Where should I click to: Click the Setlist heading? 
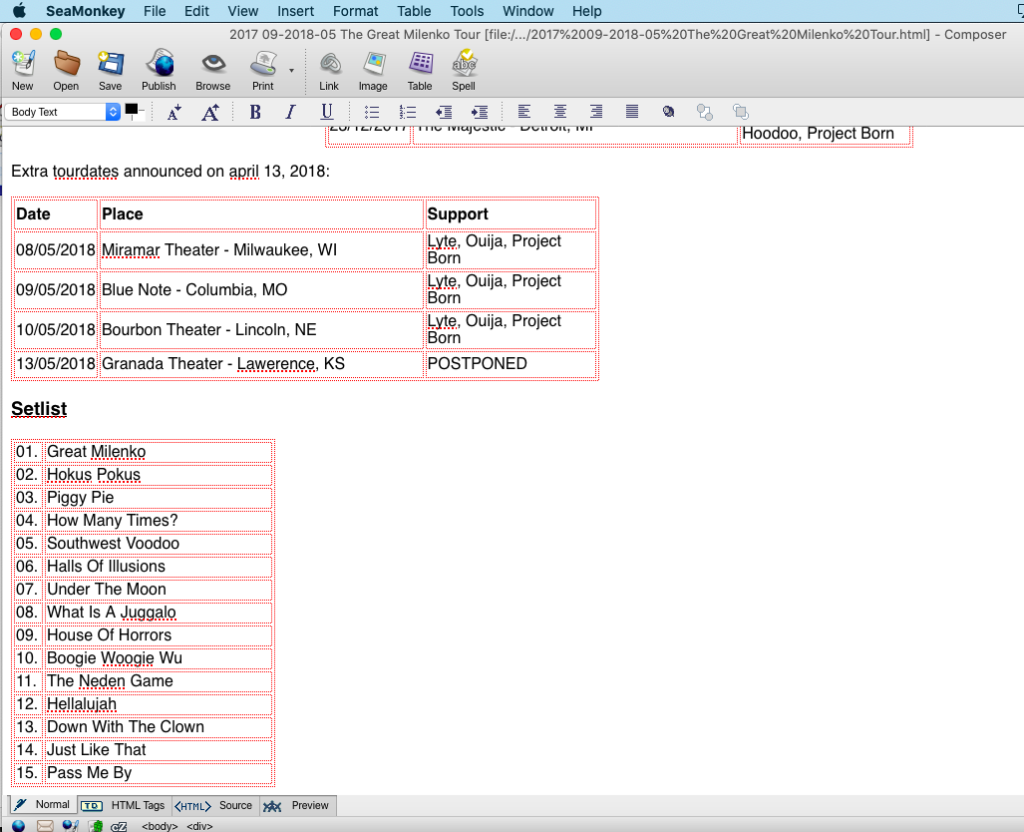(x=39, y=409)
